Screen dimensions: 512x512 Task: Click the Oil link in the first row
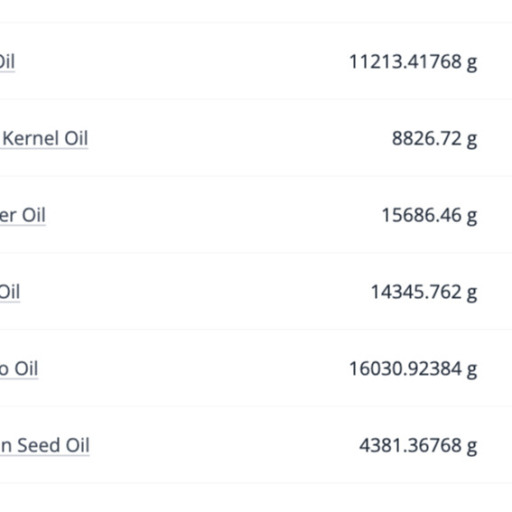click(7, 62)
